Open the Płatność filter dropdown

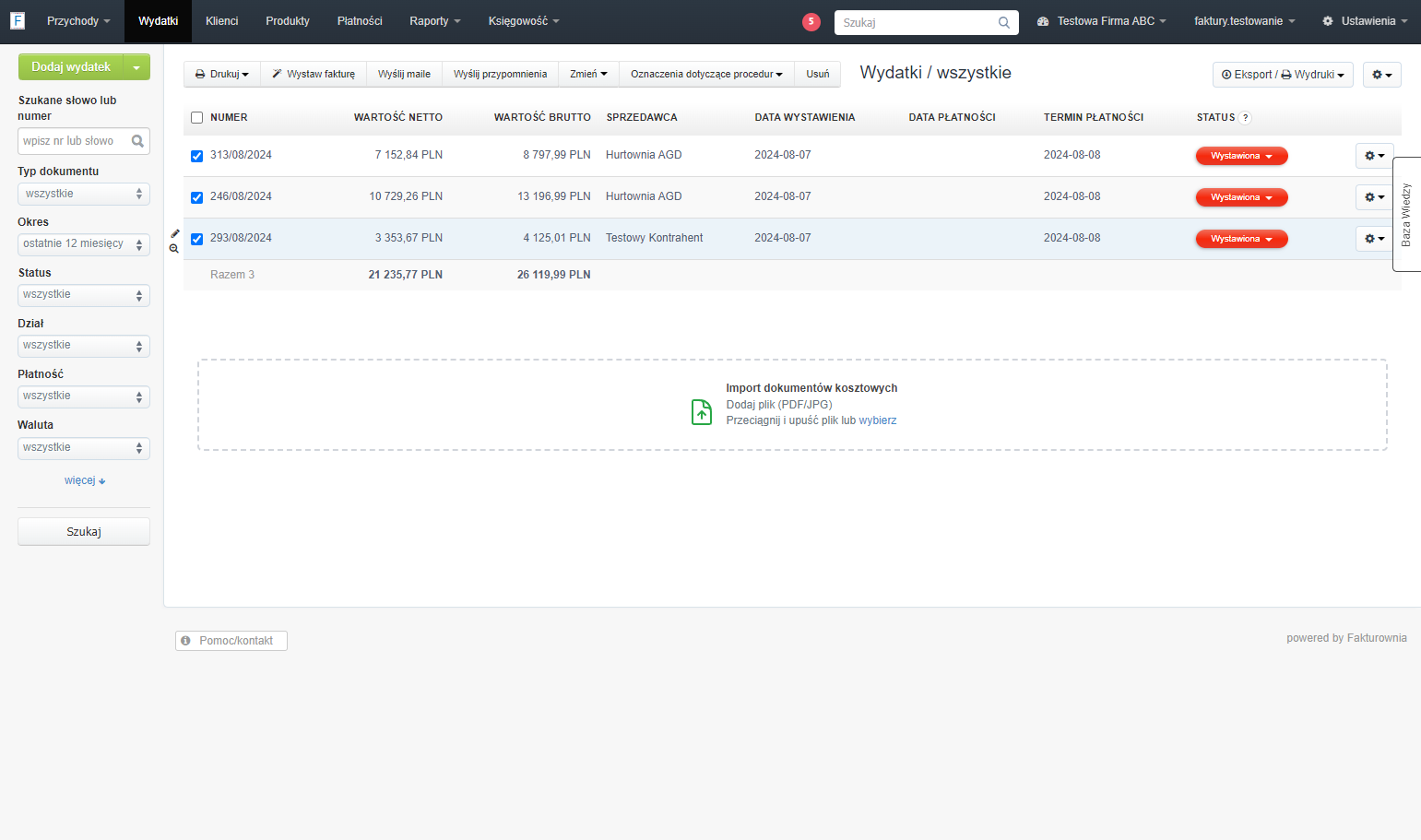point(84,396)
